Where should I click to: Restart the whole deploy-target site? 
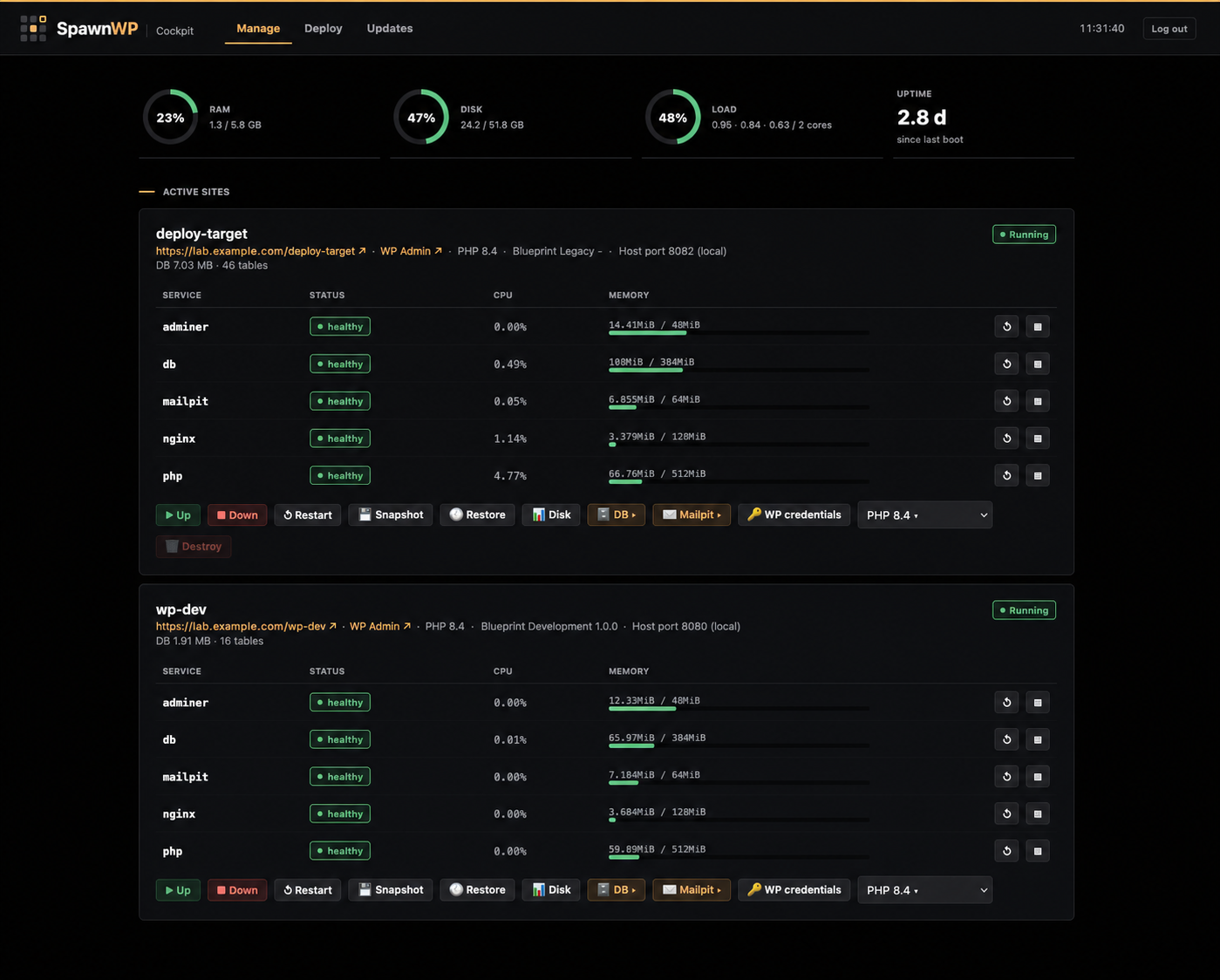coord(308,515)
